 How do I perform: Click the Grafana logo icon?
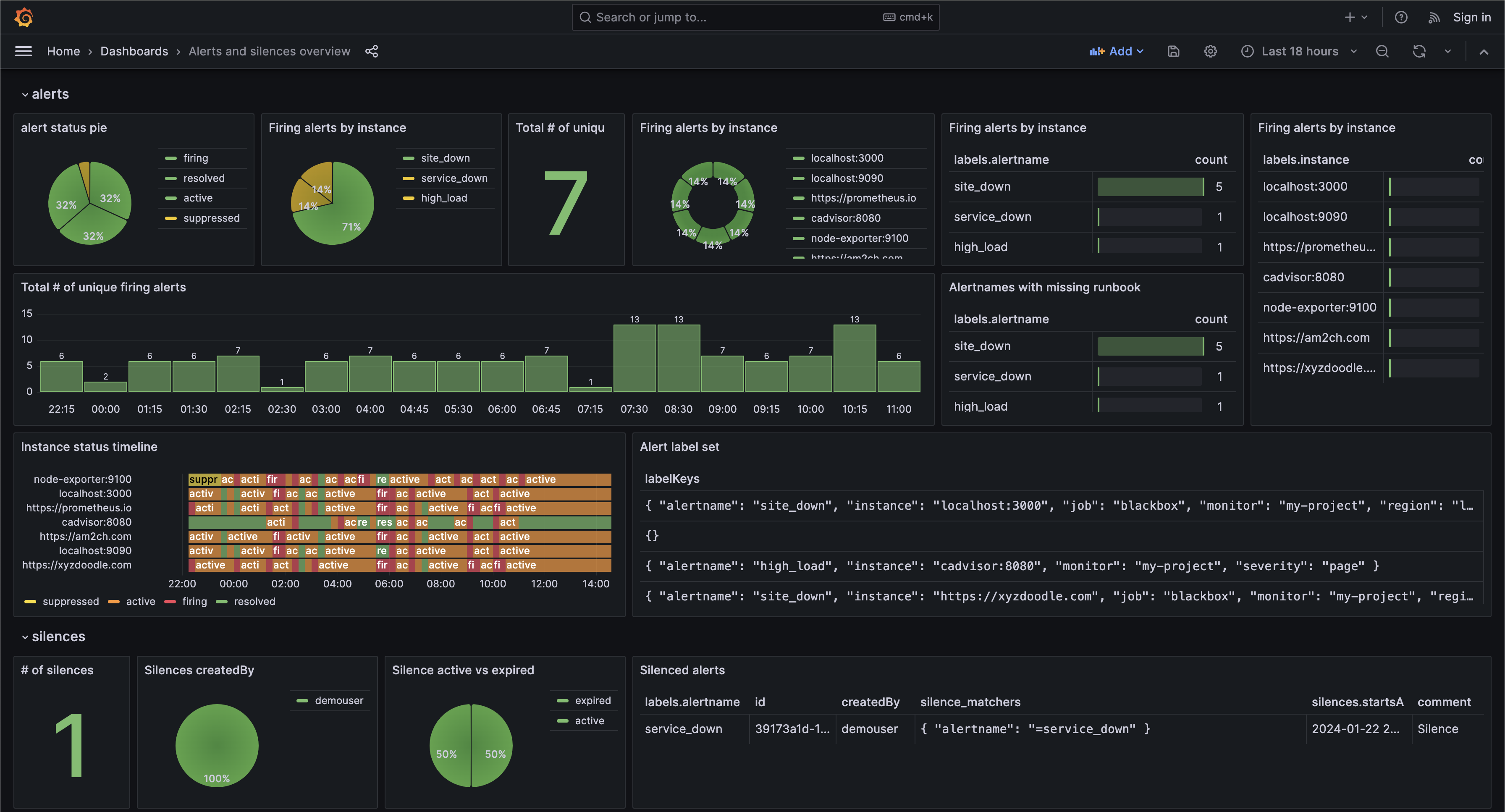(x=24, y=17)
